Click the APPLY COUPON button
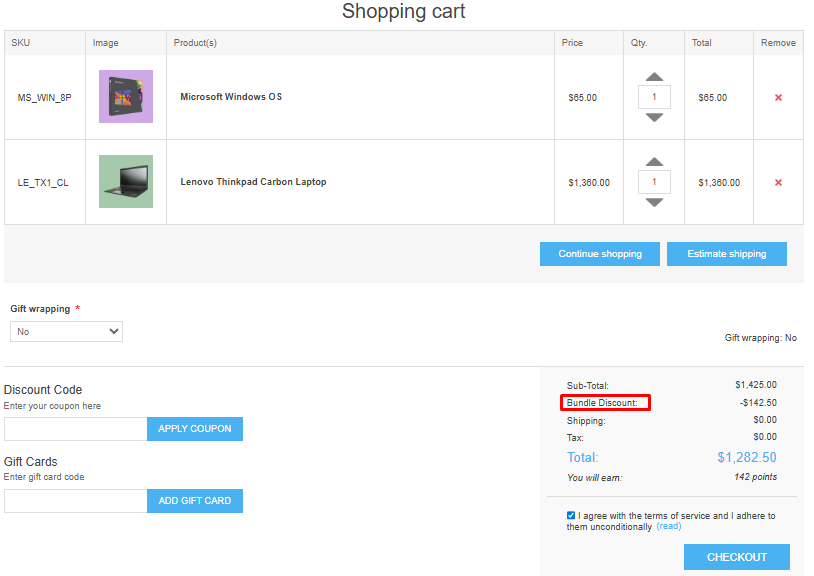 195,428
